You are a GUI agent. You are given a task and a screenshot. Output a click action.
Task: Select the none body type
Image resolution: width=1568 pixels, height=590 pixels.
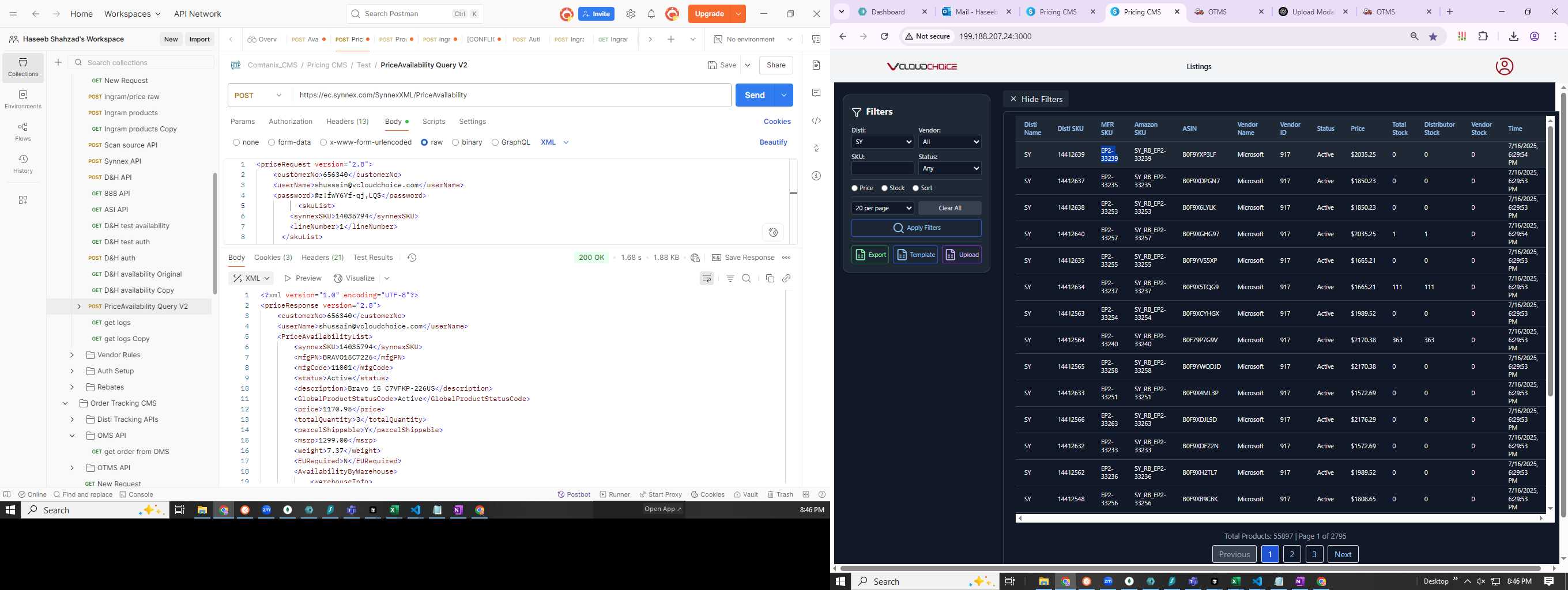[x=236, y=142]
